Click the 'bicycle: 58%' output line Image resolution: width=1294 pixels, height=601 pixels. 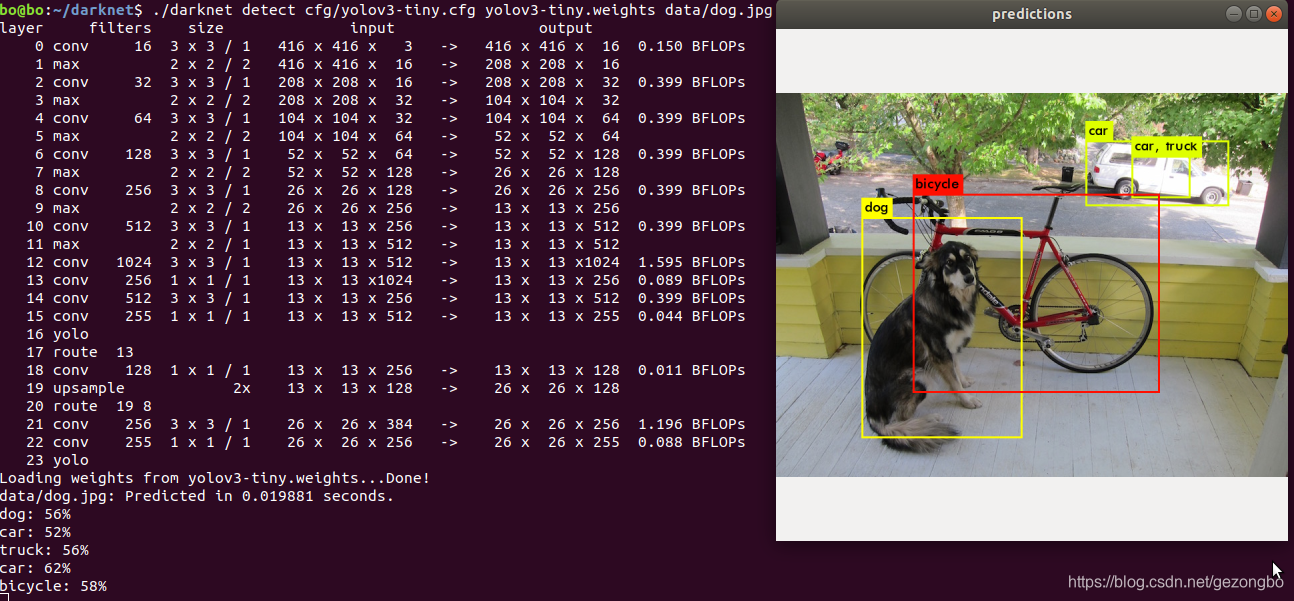53,586
